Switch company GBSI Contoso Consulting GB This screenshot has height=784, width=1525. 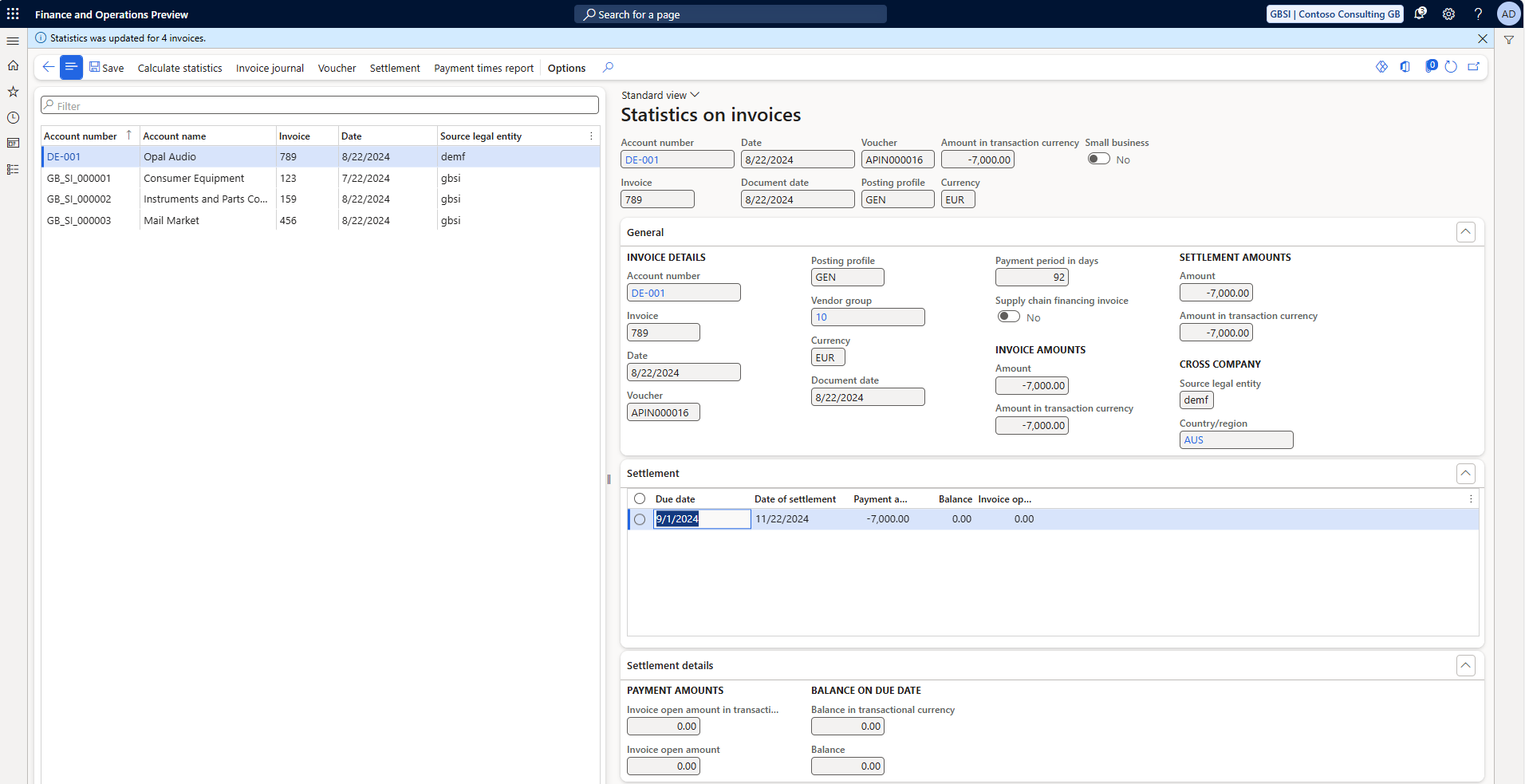pos(1334,14)
